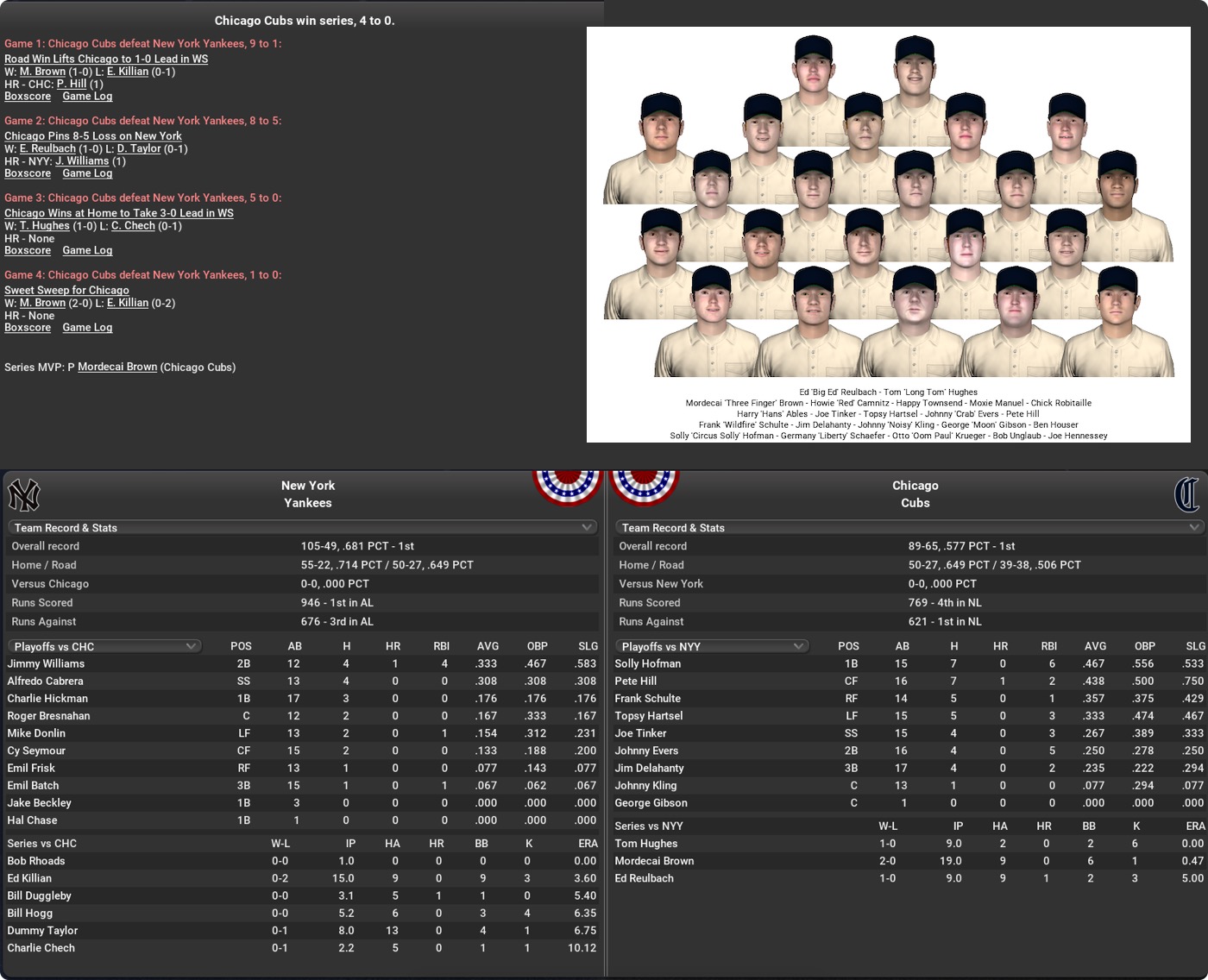Viewport: 1208px width, 980px height.
Task: Click the Yankees panel patriotic bunting emblem
Action: (566, 487)
